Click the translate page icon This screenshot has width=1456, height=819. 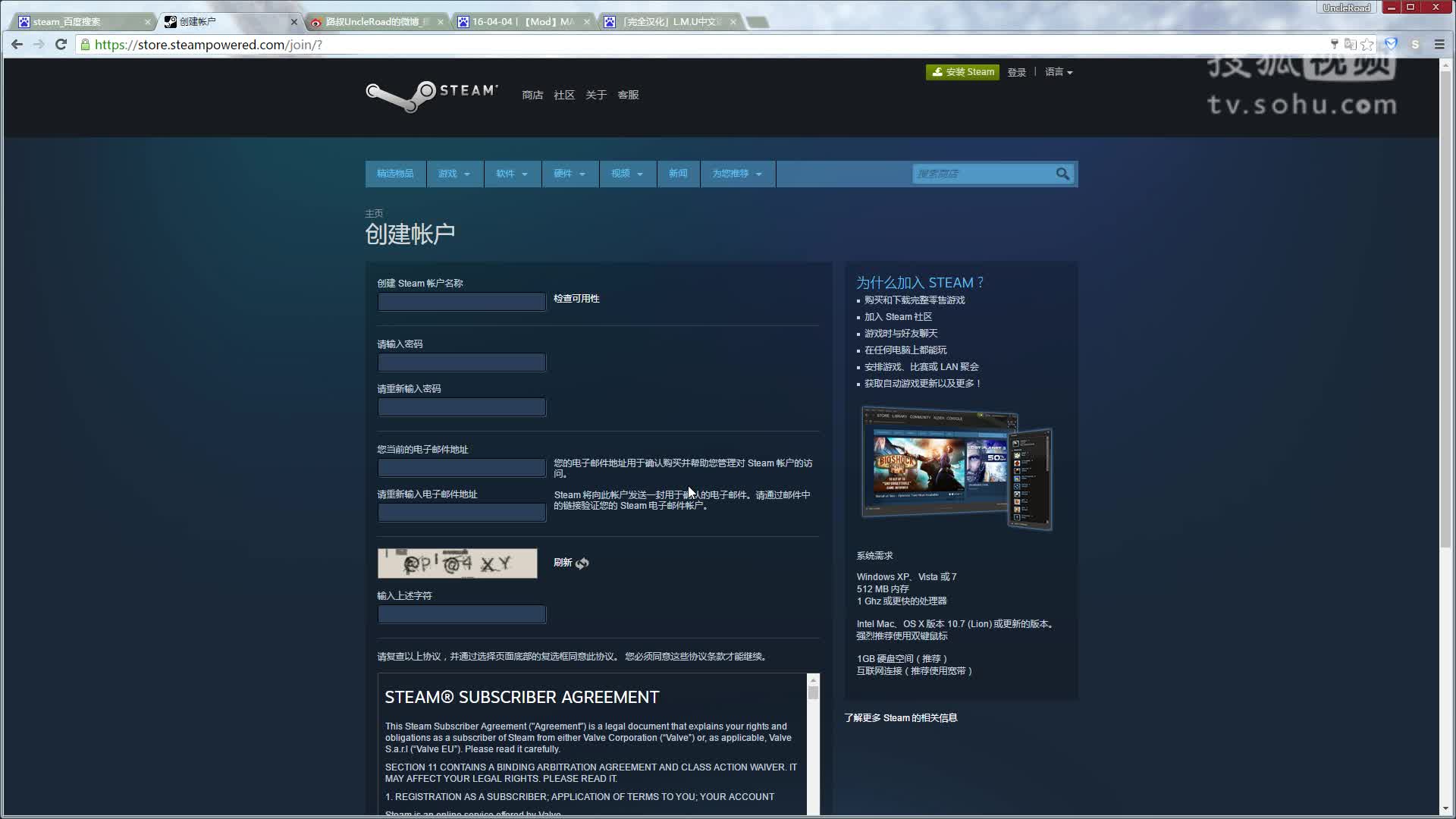(x=1350, y=45)
